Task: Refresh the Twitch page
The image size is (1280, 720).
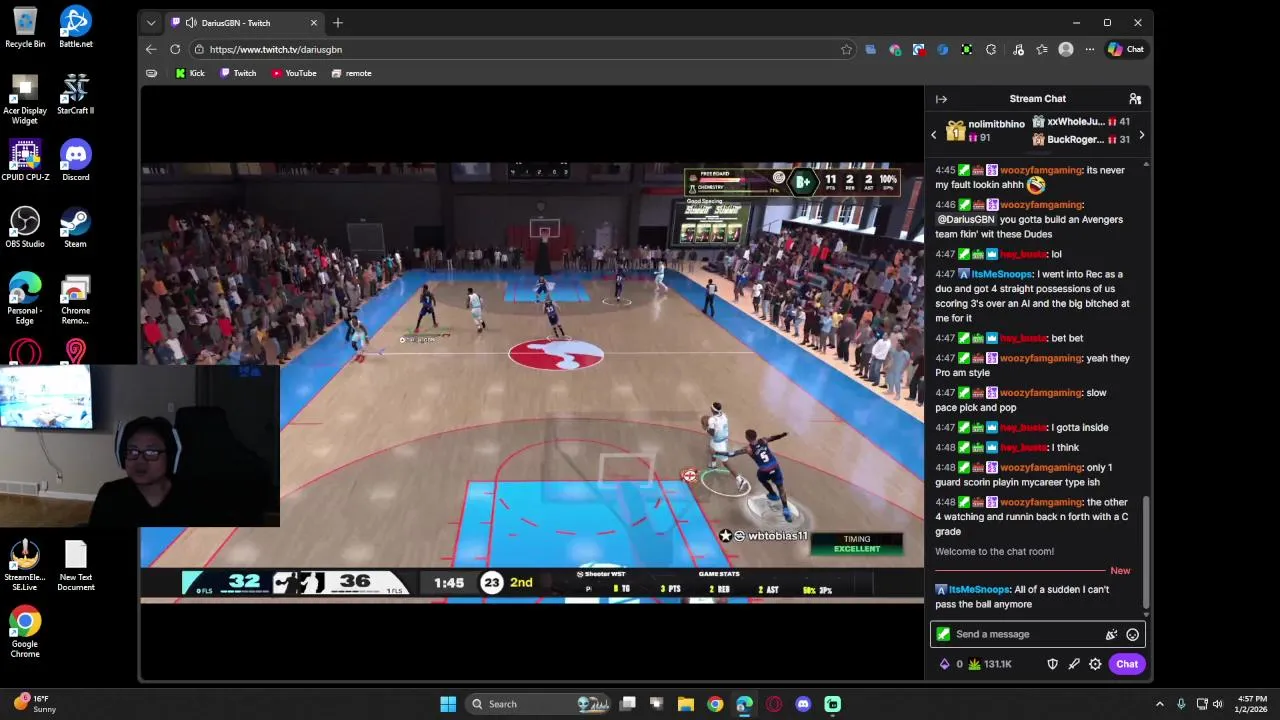Action: 175,49
